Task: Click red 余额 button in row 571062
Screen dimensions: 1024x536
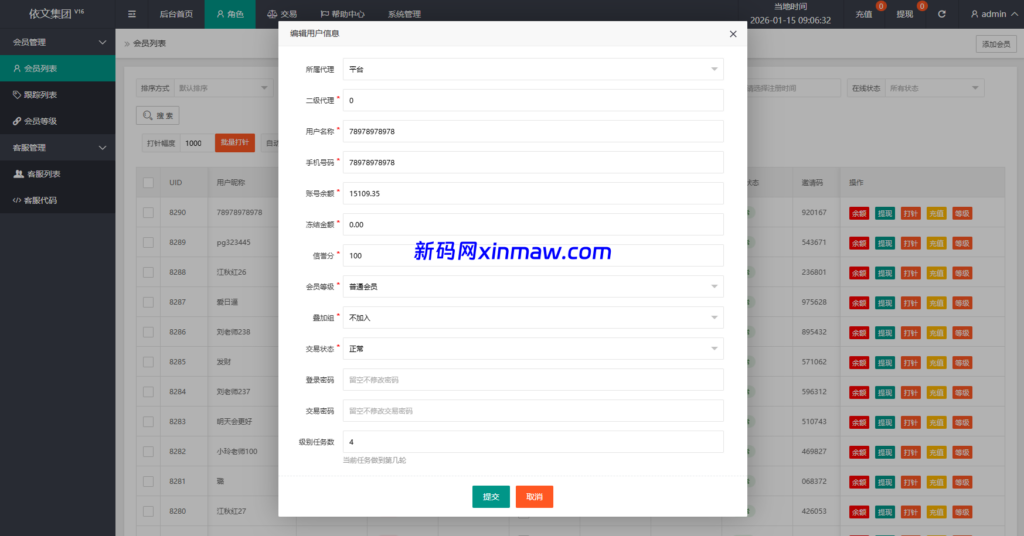Action: (x=859, y=363)
